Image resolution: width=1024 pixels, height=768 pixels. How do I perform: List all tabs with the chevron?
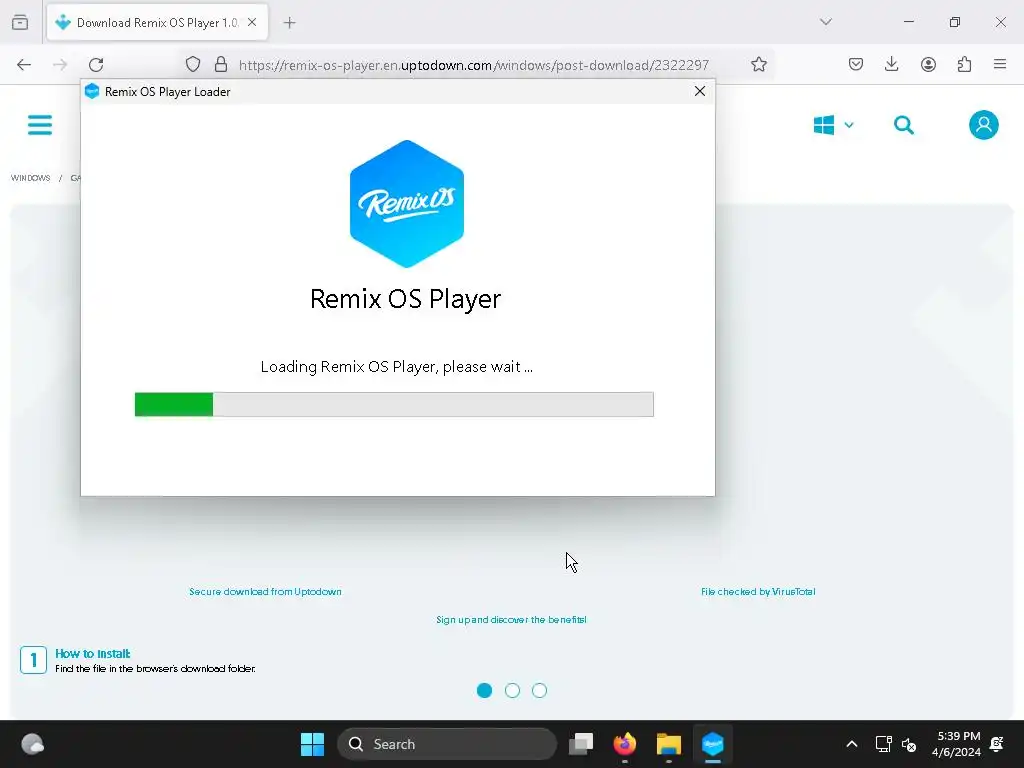825,22
